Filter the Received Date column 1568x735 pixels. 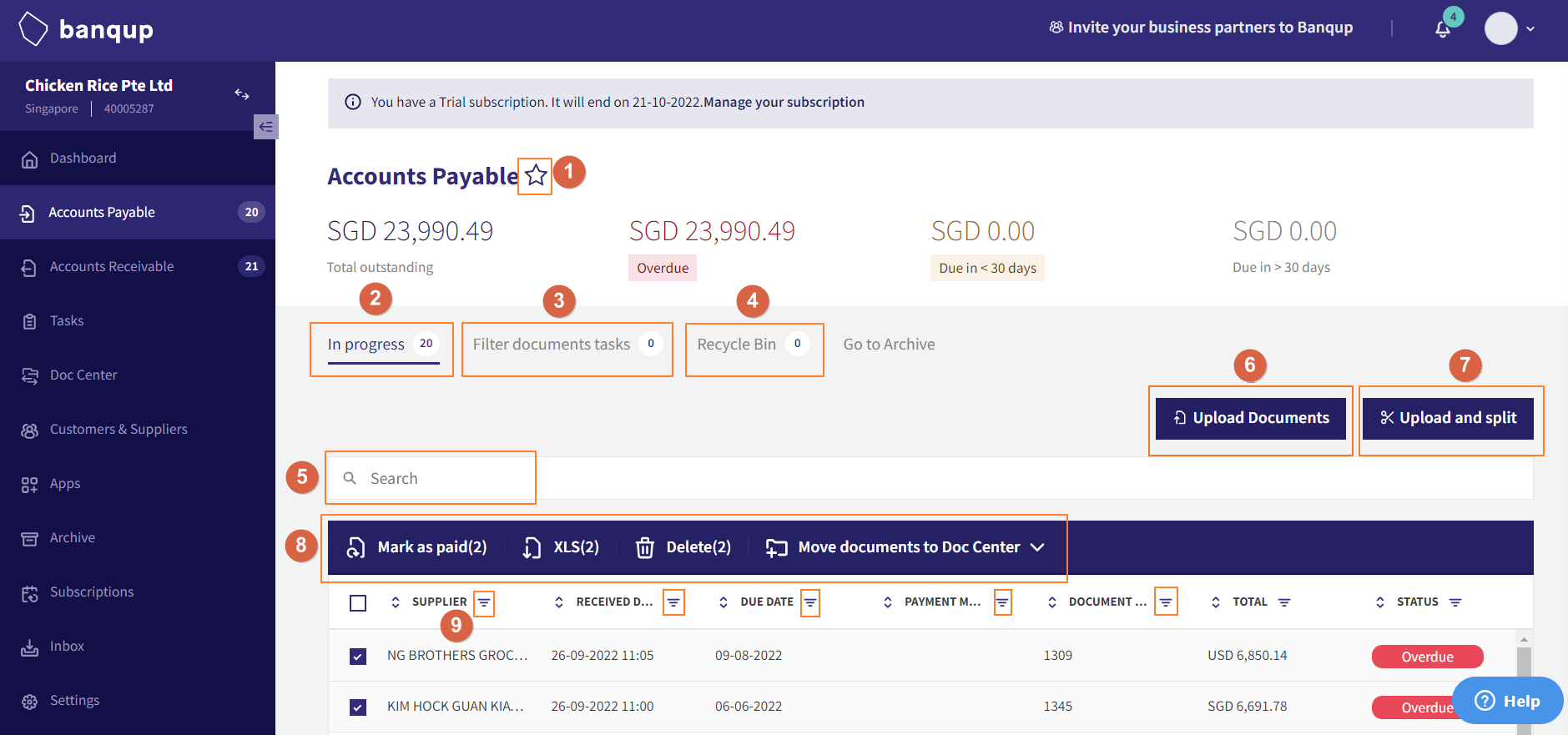pyautogui.click(x=673, y=602)
